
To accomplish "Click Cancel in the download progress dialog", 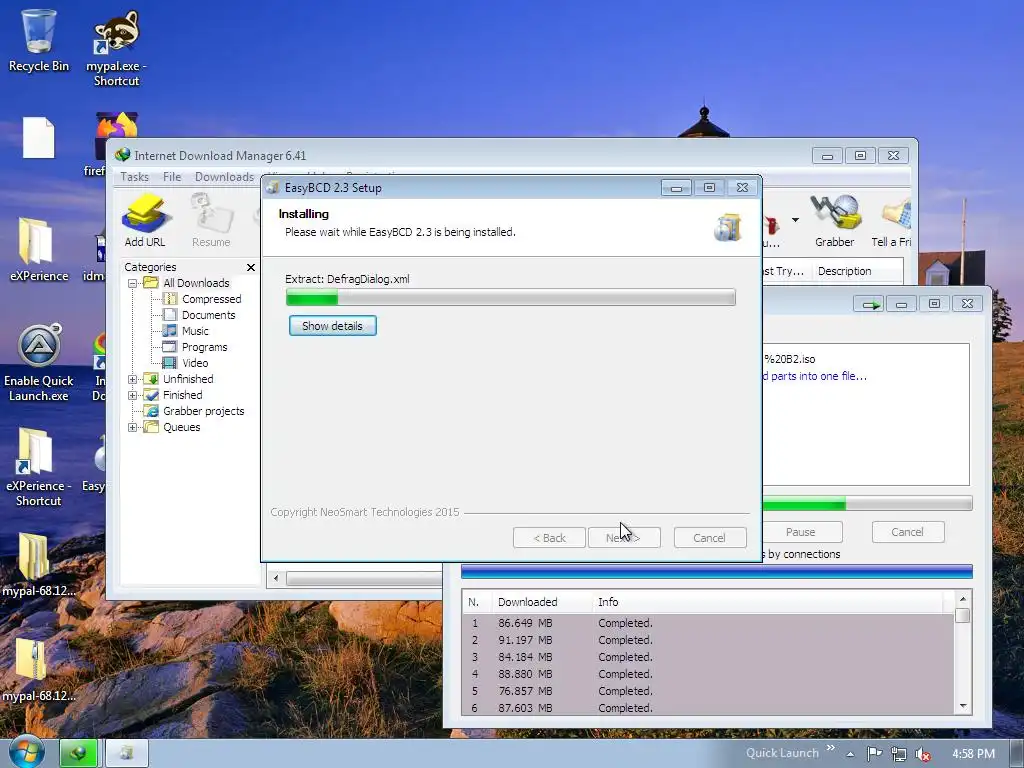I will (908, 532).
